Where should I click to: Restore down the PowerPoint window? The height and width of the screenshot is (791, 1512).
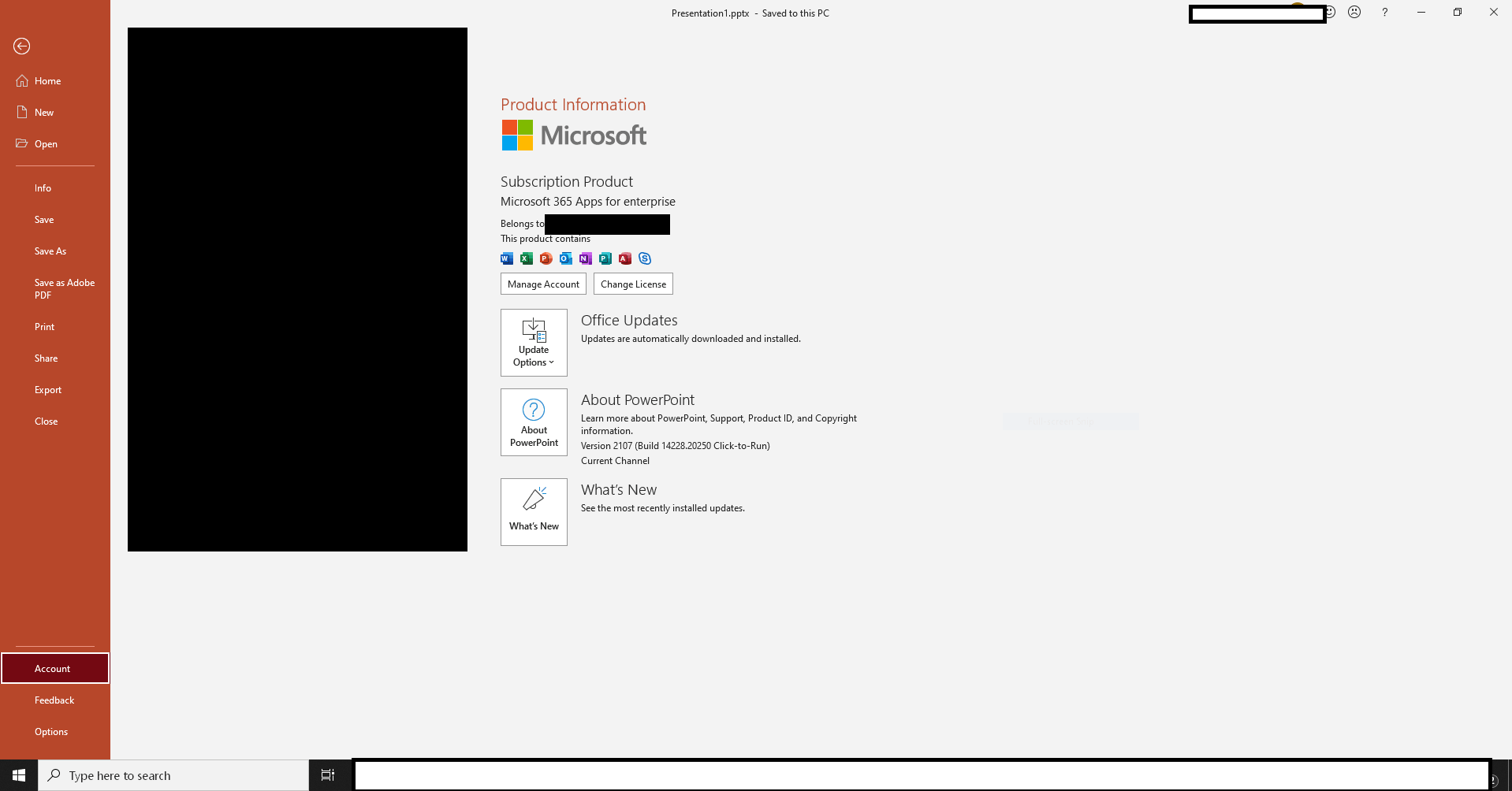tap(1458, 13)
